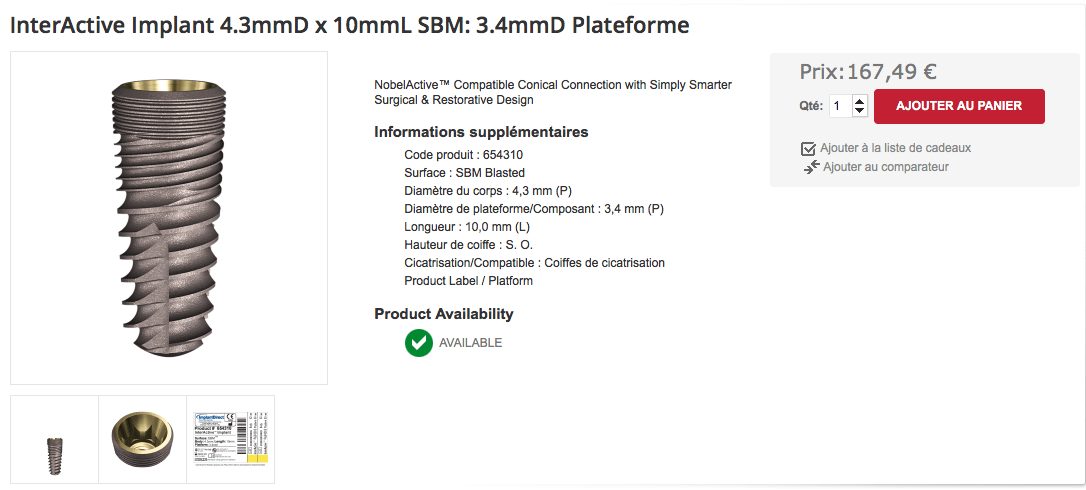The image size is (1086, 490).
Task: Click the Ajouter au comparateur link
Action: coord(885,167)
